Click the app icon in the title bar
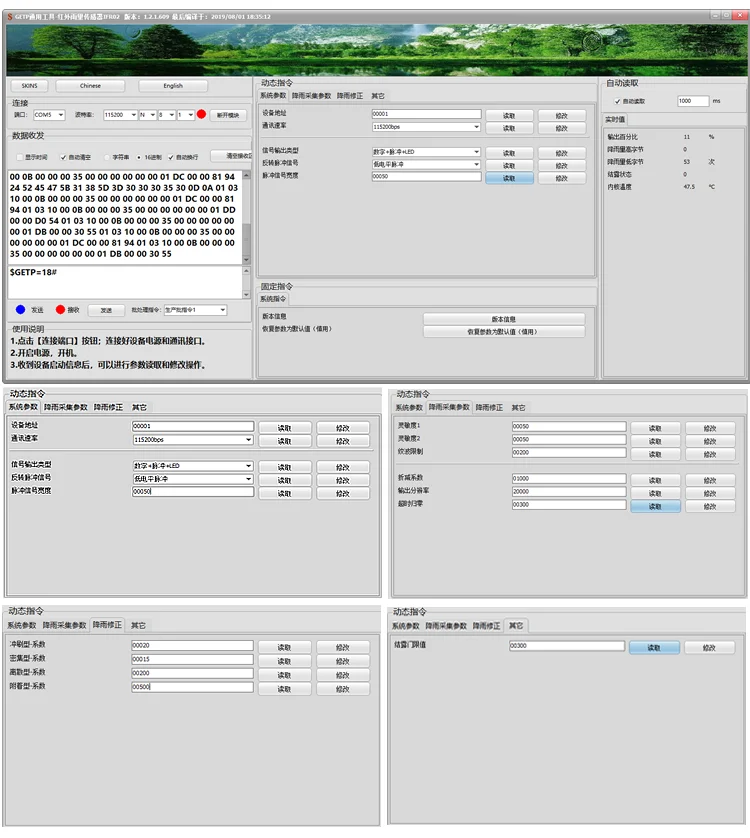This screenshot has width=750, height=838. coord(10,17)
